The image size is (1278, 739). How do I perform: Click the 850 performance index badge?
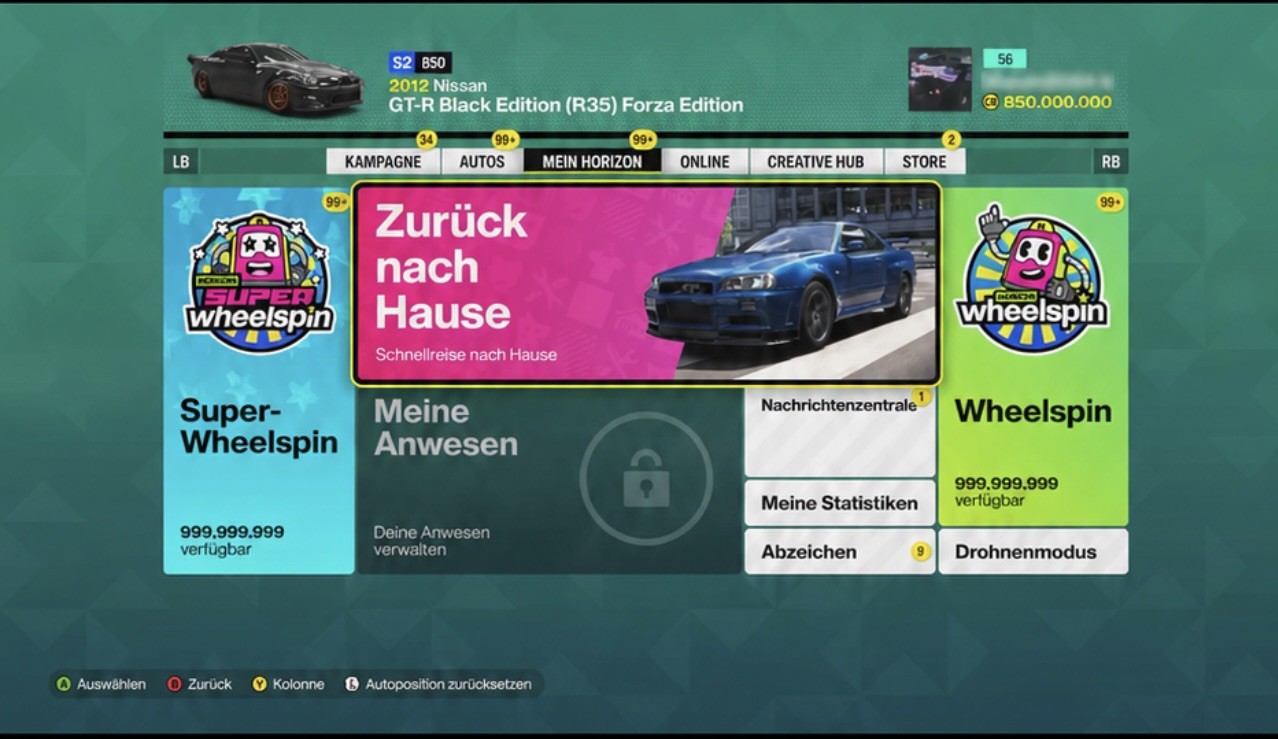pyautogui.click(x=433, y=62)
